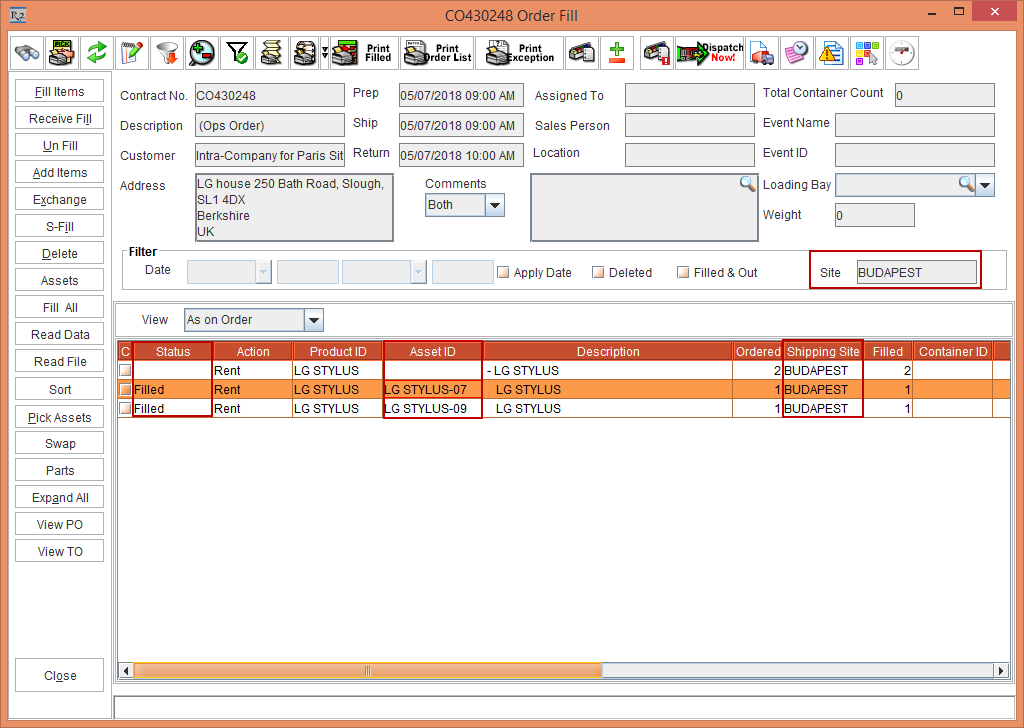Screen dimensions: 1024x728
Task: Enable the Apply Date checkbox
Action: 504,273
